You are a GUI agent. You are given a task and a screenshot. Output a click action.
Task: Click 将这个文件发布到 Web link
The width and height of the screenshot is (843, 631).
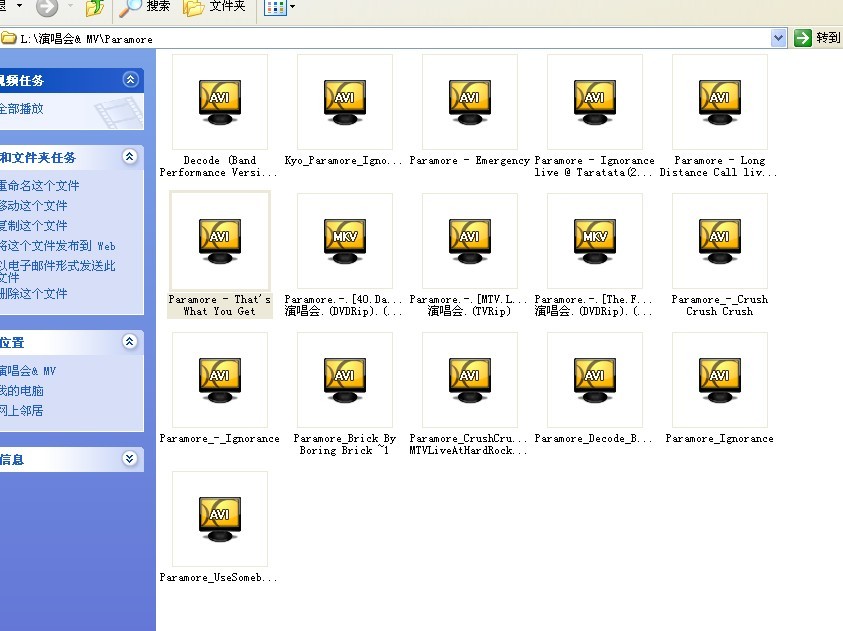(x=58, y=246)
